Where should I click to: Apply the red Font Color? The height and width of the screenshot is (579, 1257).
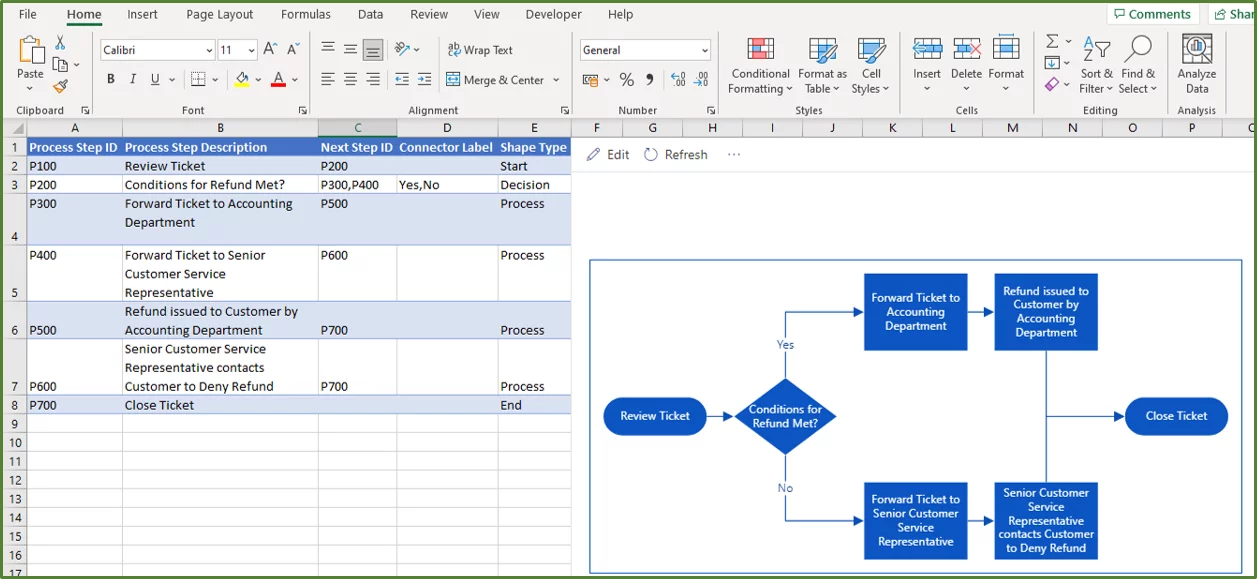(x=279, y=80)
